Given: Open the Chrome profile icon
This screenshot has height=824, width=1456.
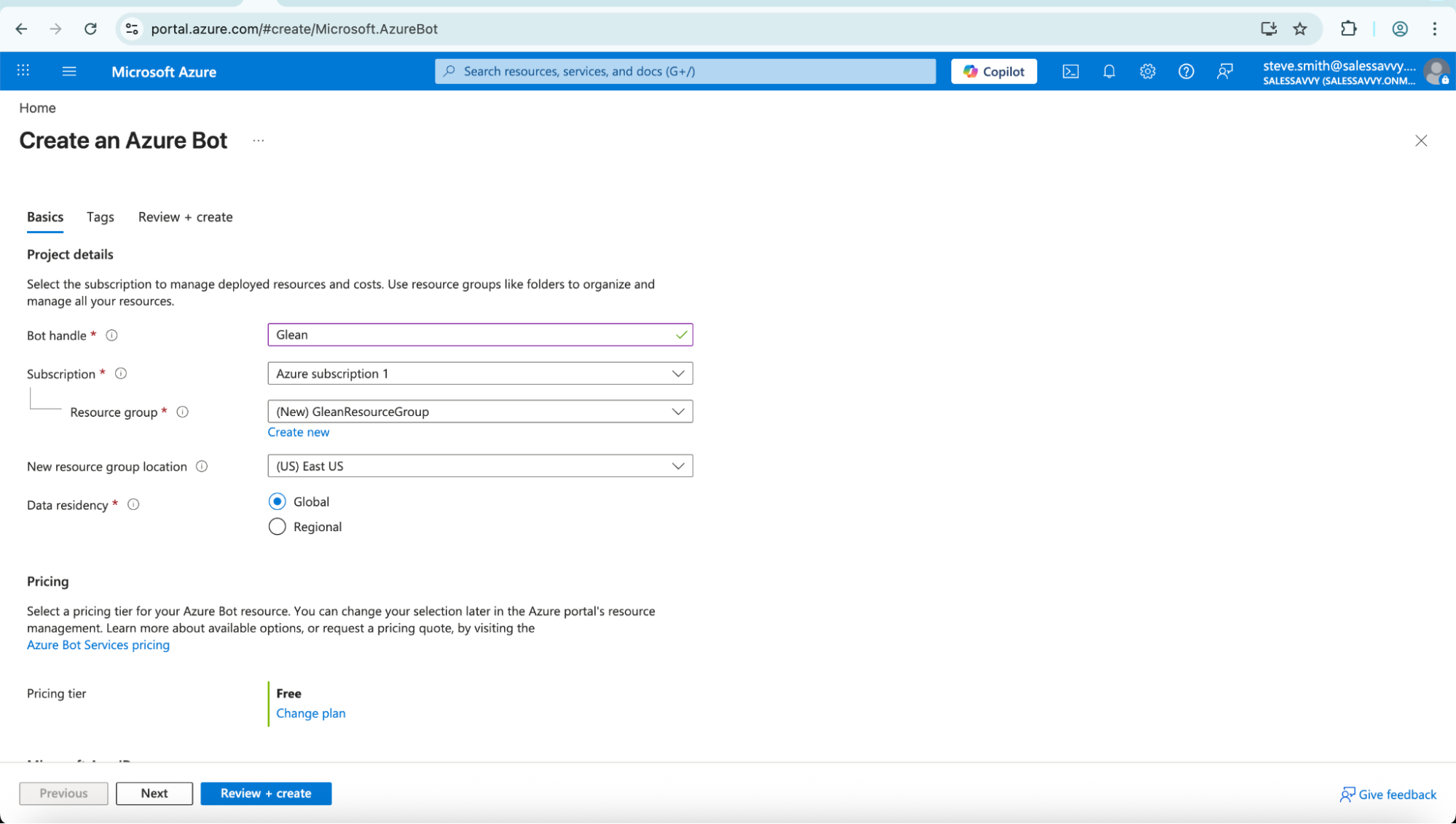Looking at the screenshot, I should coord(1400,28).
